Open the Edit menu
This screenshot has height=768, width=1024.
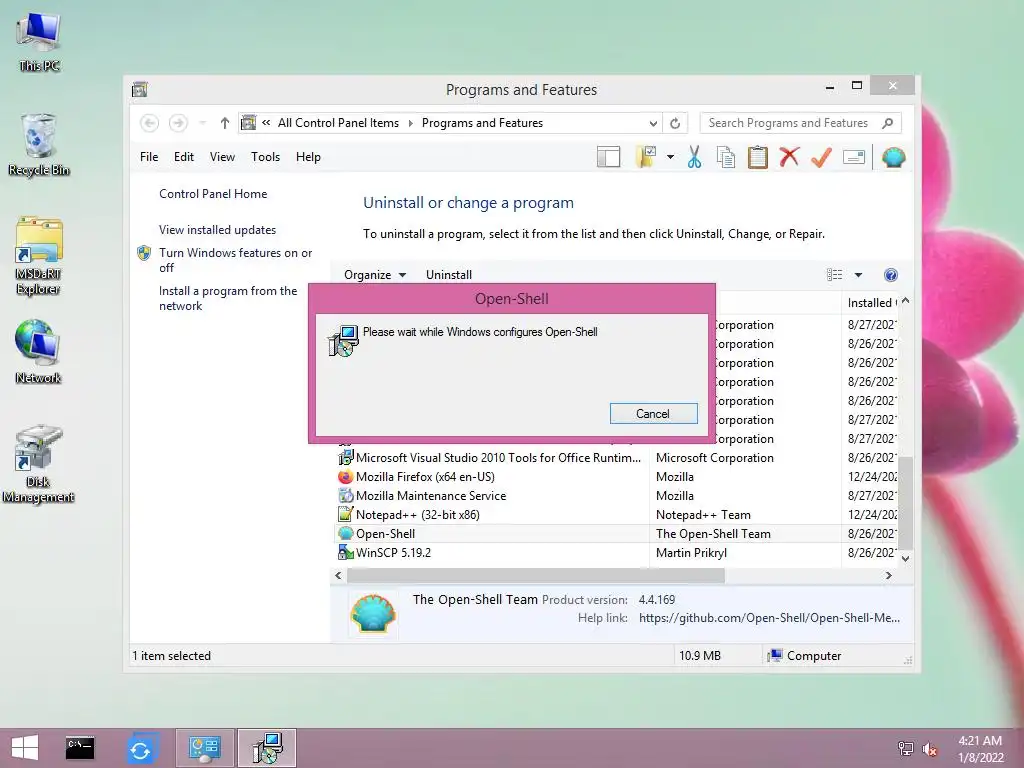click(184, 157)
